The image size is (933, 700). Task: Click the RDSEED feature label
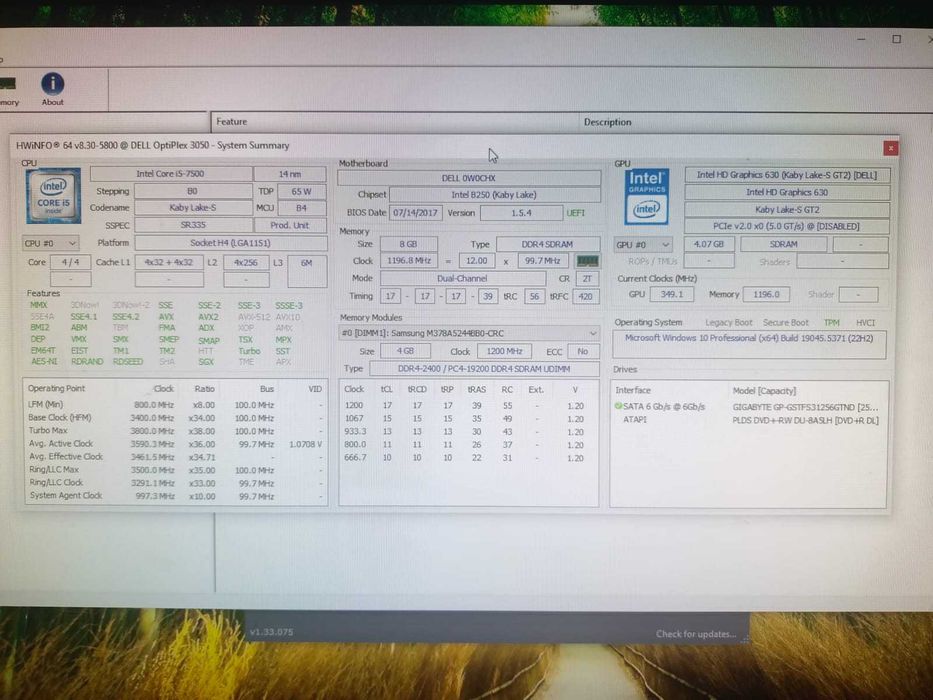[x=127, y=361]
